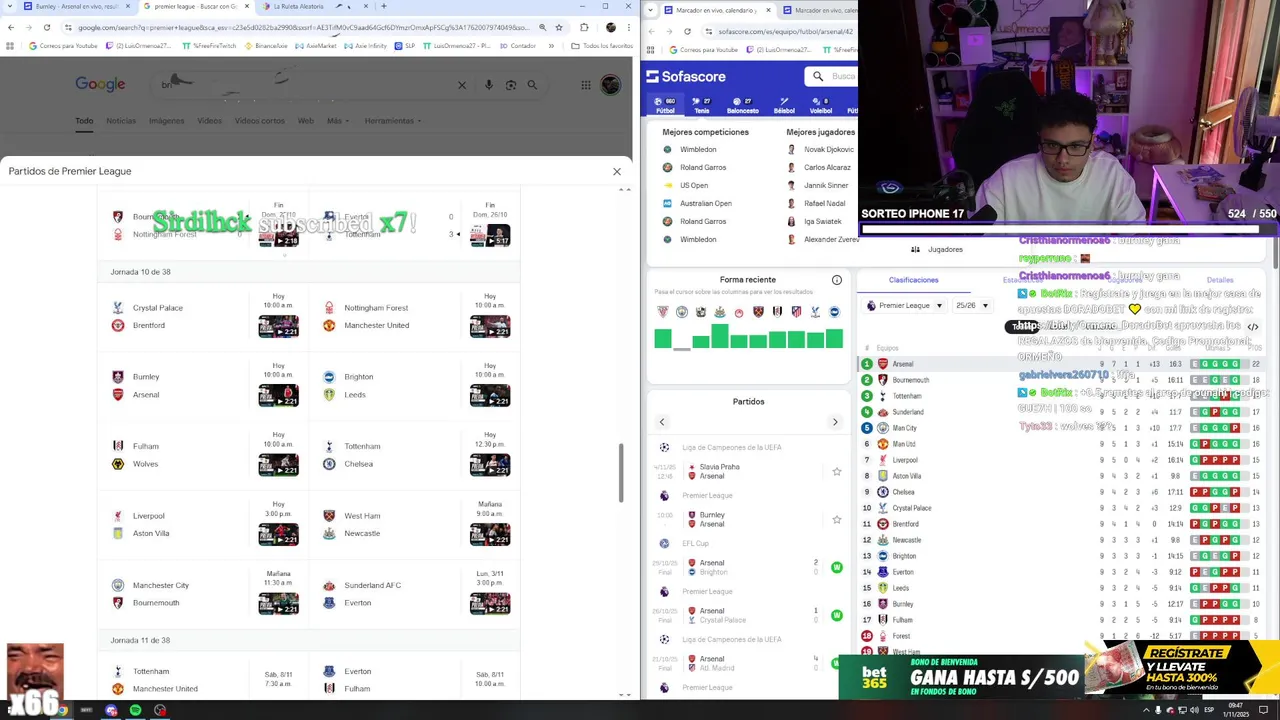Click the Sofascore logo

[x=686, y=76]
